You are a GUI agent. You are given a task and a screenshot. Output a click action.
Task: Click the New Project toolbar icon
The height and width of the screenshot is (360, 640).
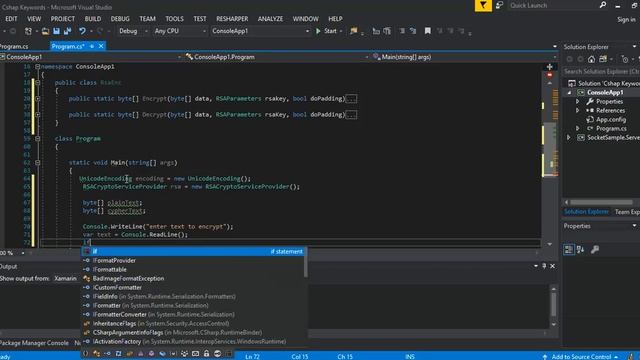click(x=28, y=31)
